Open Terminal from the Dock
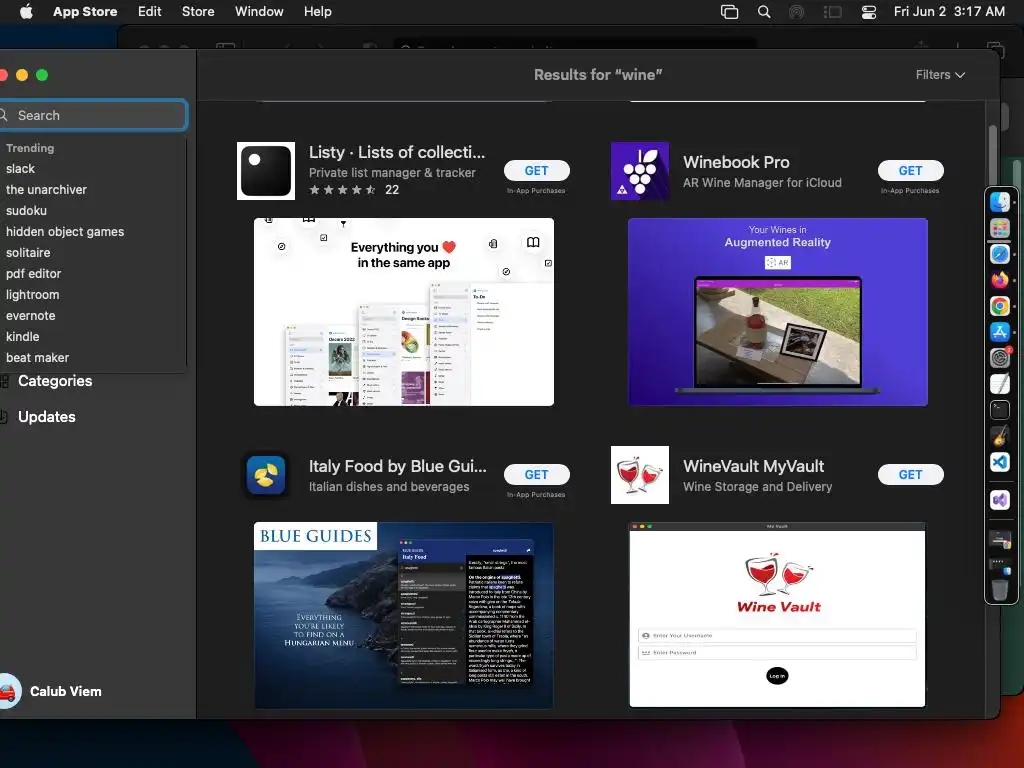Viewport: 1024px width, 768px height. pyautogui.click(x=1000, y=409)
